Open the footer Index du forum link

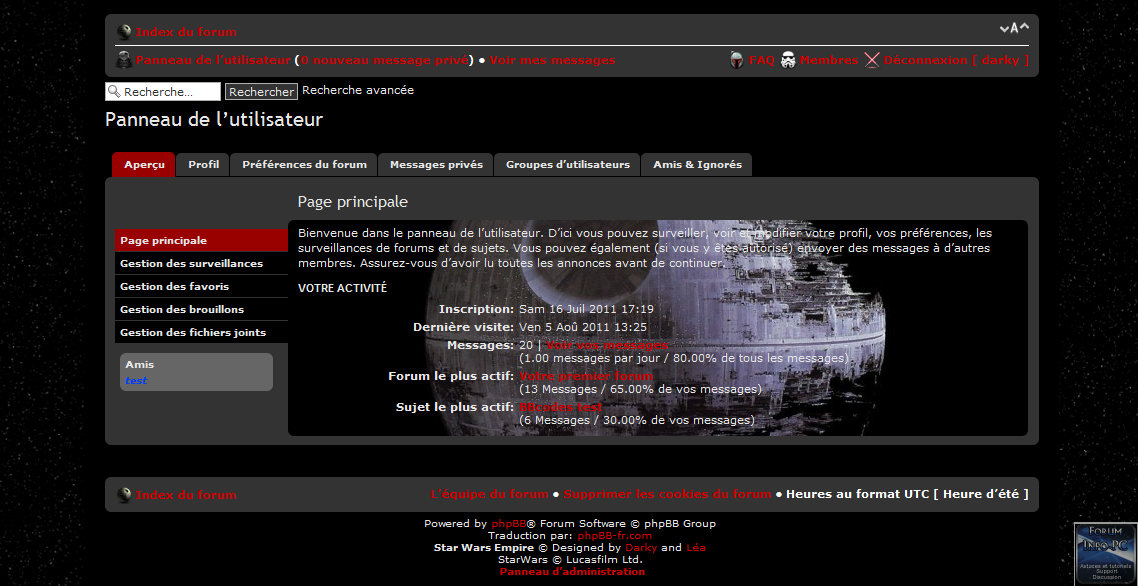[x=186, y=495]
